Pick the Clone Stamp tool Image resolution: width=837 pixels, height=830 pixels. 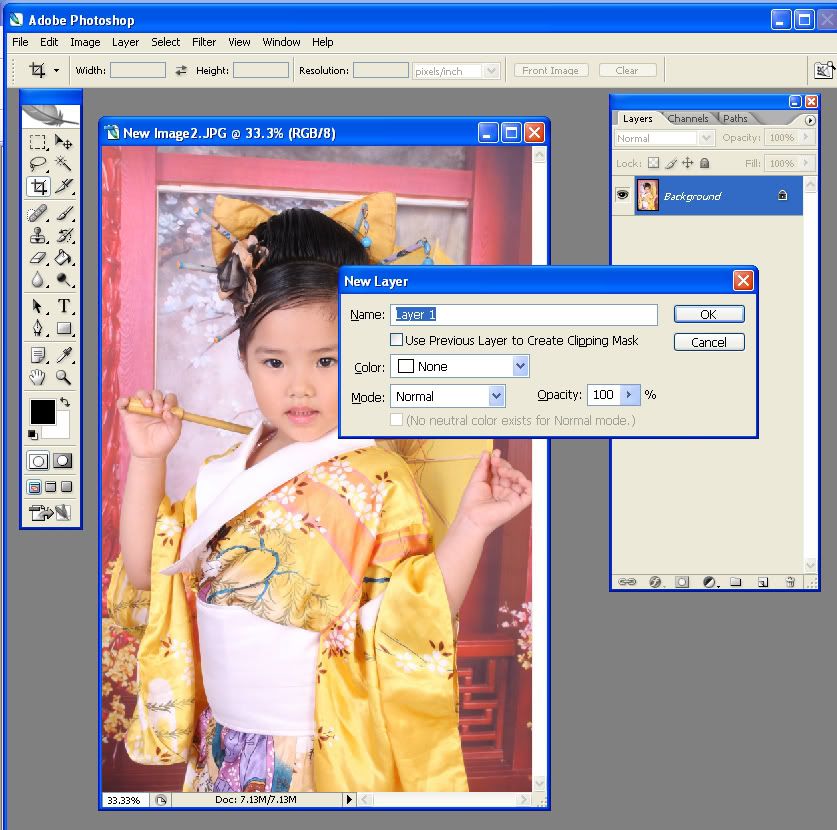click(38, 236)
